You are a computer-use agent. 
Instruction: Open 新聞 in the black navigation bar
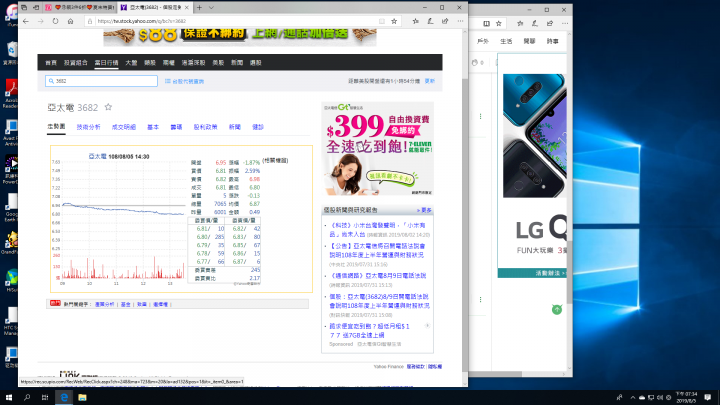click(237, 62)
